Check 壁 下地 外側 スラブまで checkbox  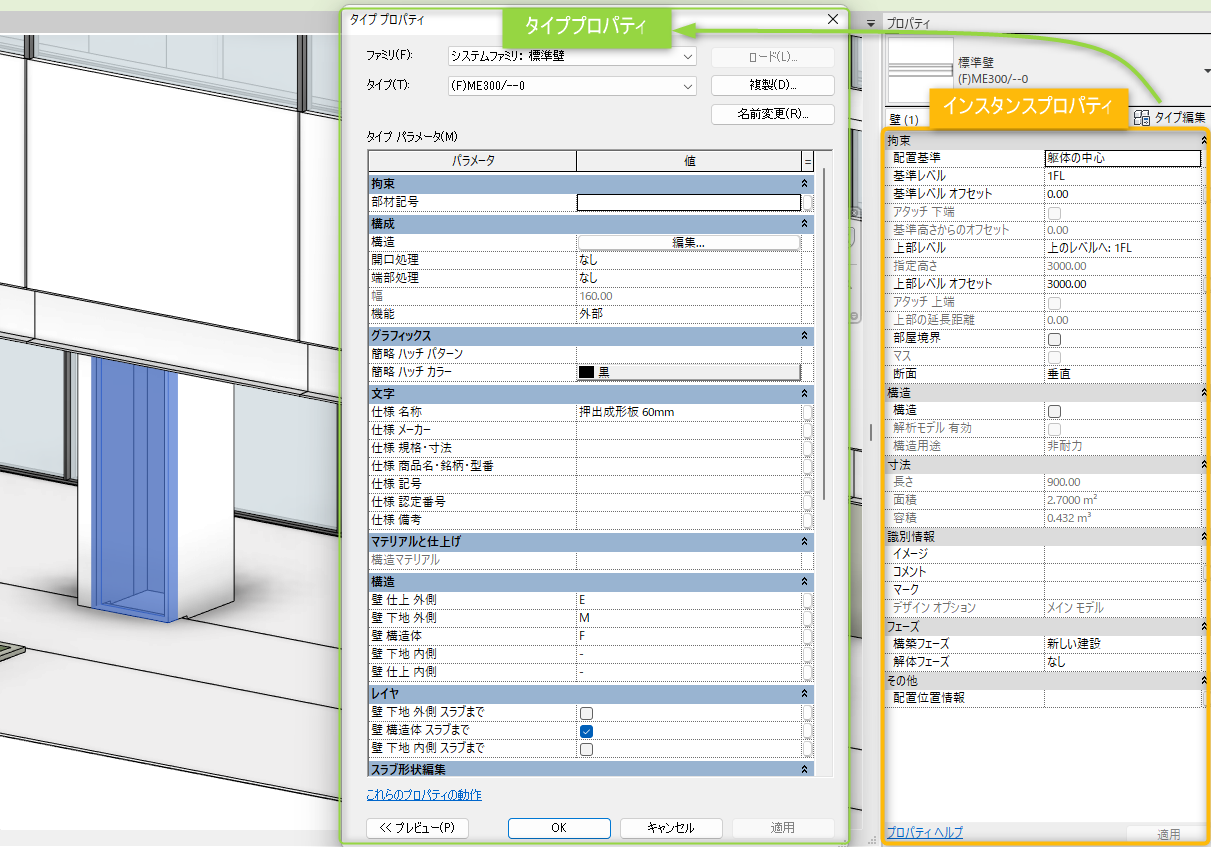pyautogui.click(x=585, y=712)
